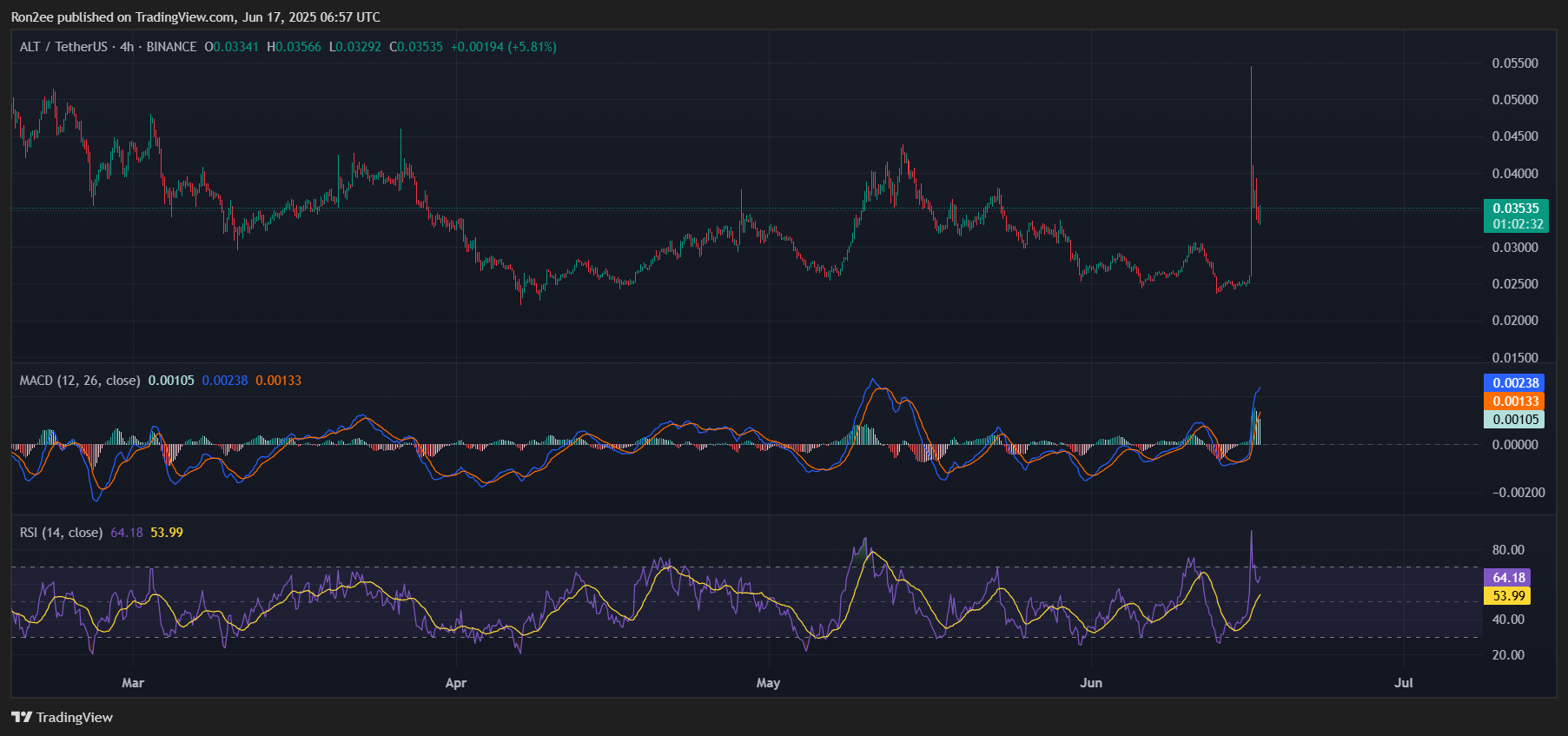
Task: Click the blue 0.00238 MACD axis tag
Action: click(x=1515, y=383)
